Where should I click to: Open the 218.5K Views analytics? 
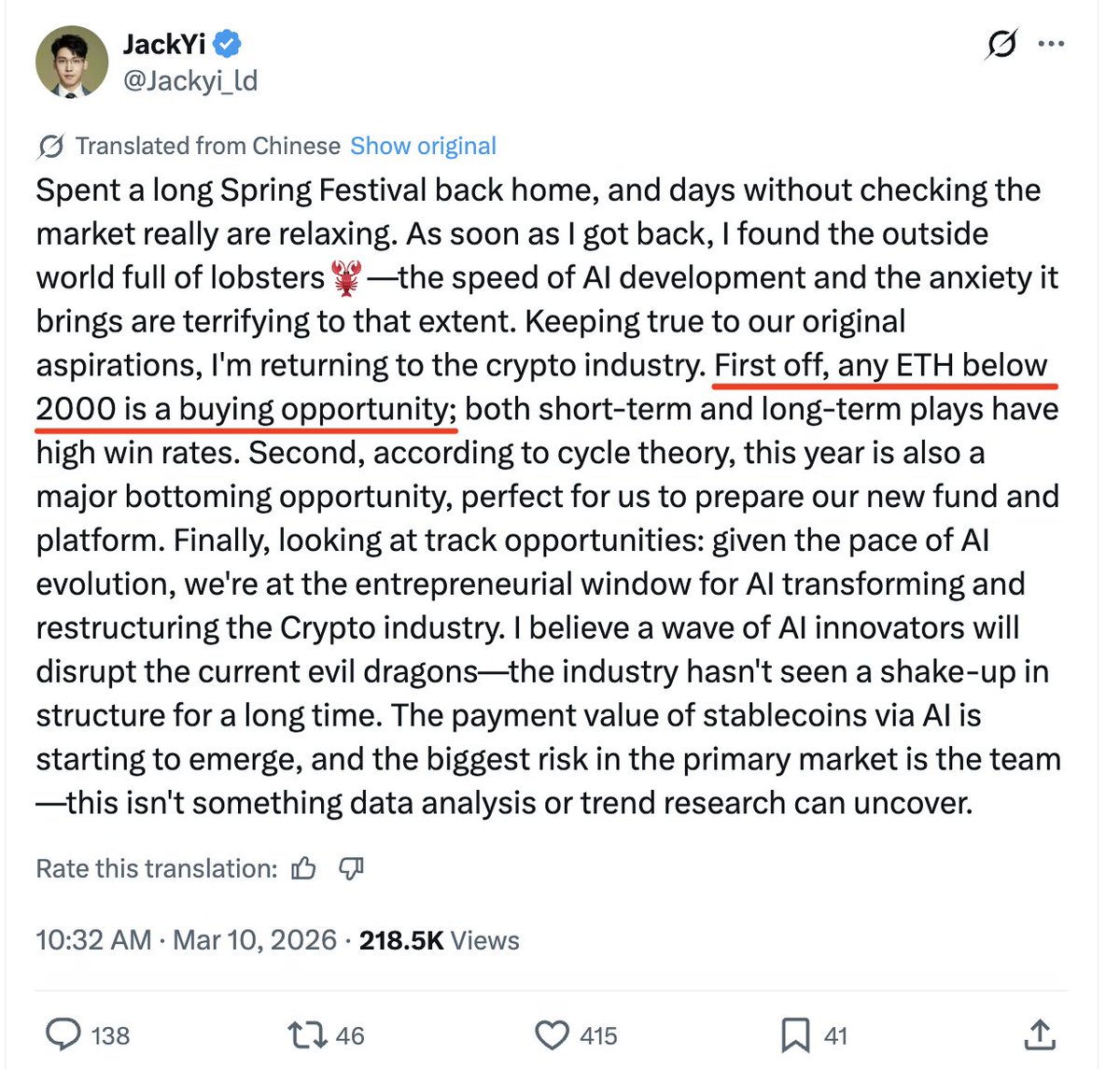pos(439,939)
